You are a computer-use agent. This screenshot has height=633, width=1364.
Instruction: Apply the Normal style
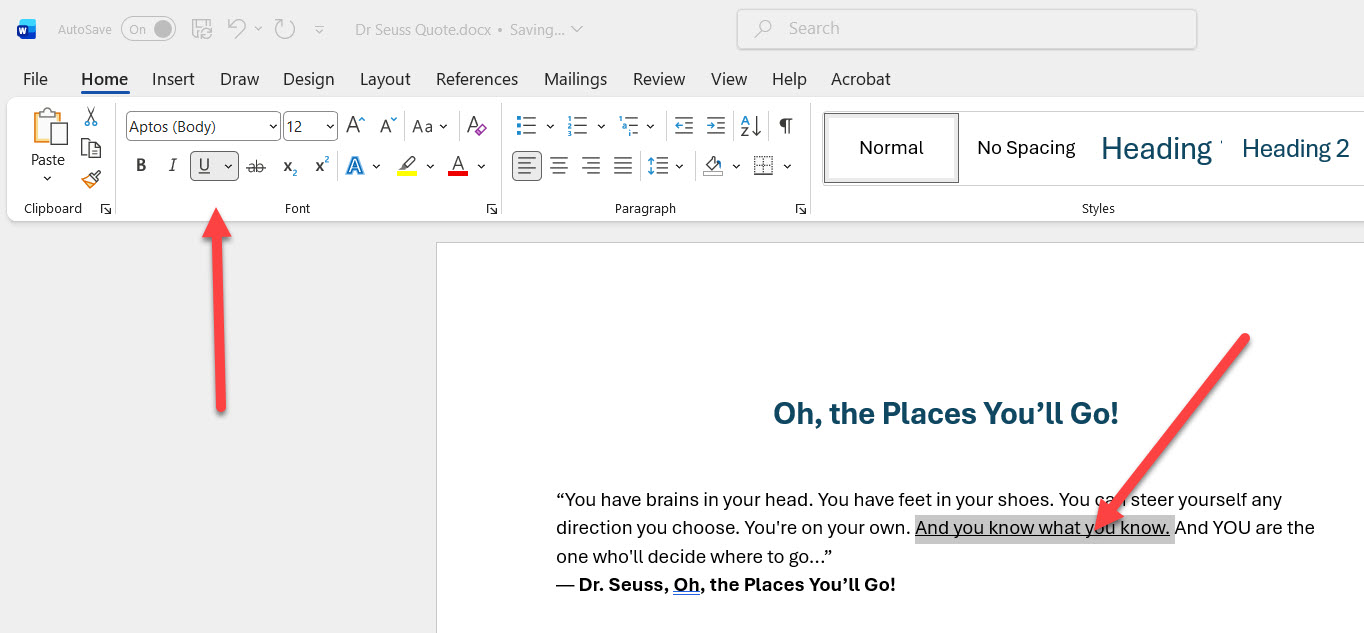pyautogui.click(x=891, y=148)
